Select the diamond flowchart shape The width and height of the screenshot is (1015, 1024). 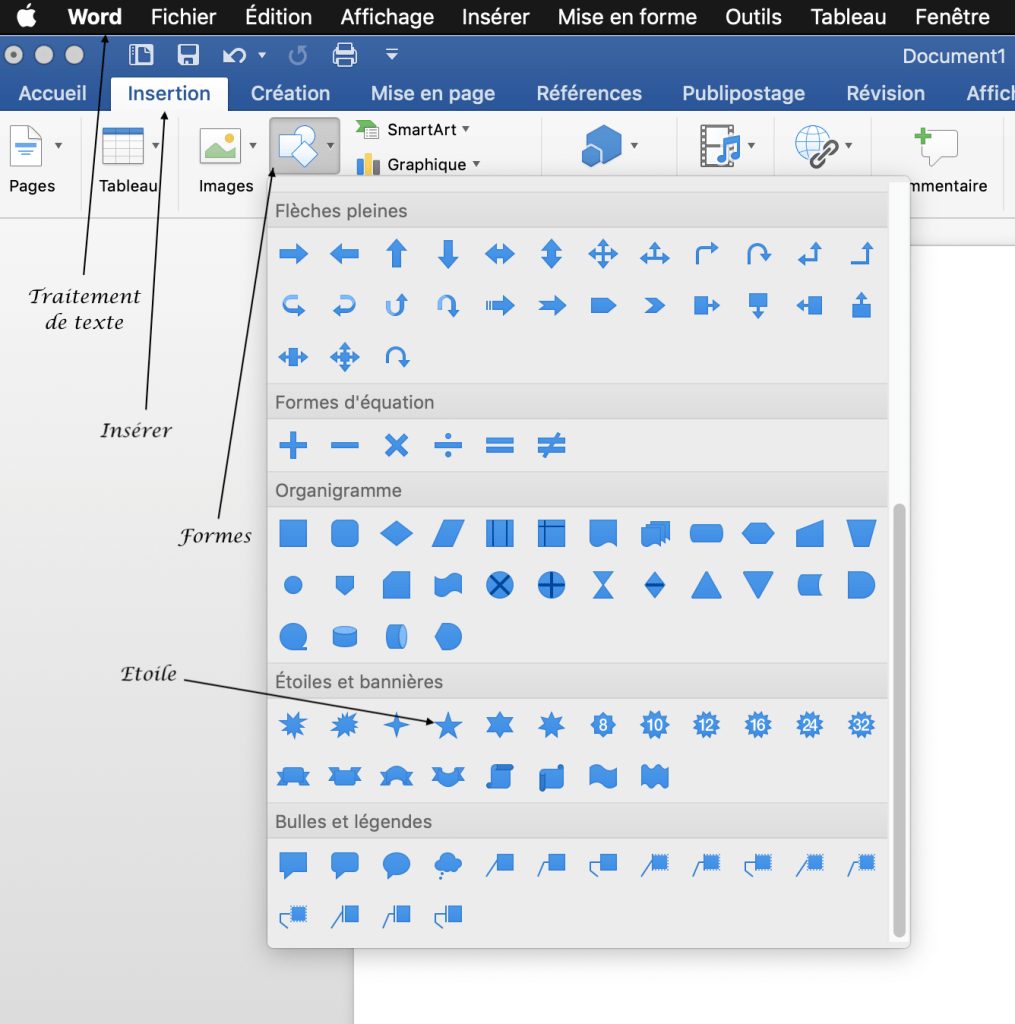(x=397, y=534)
